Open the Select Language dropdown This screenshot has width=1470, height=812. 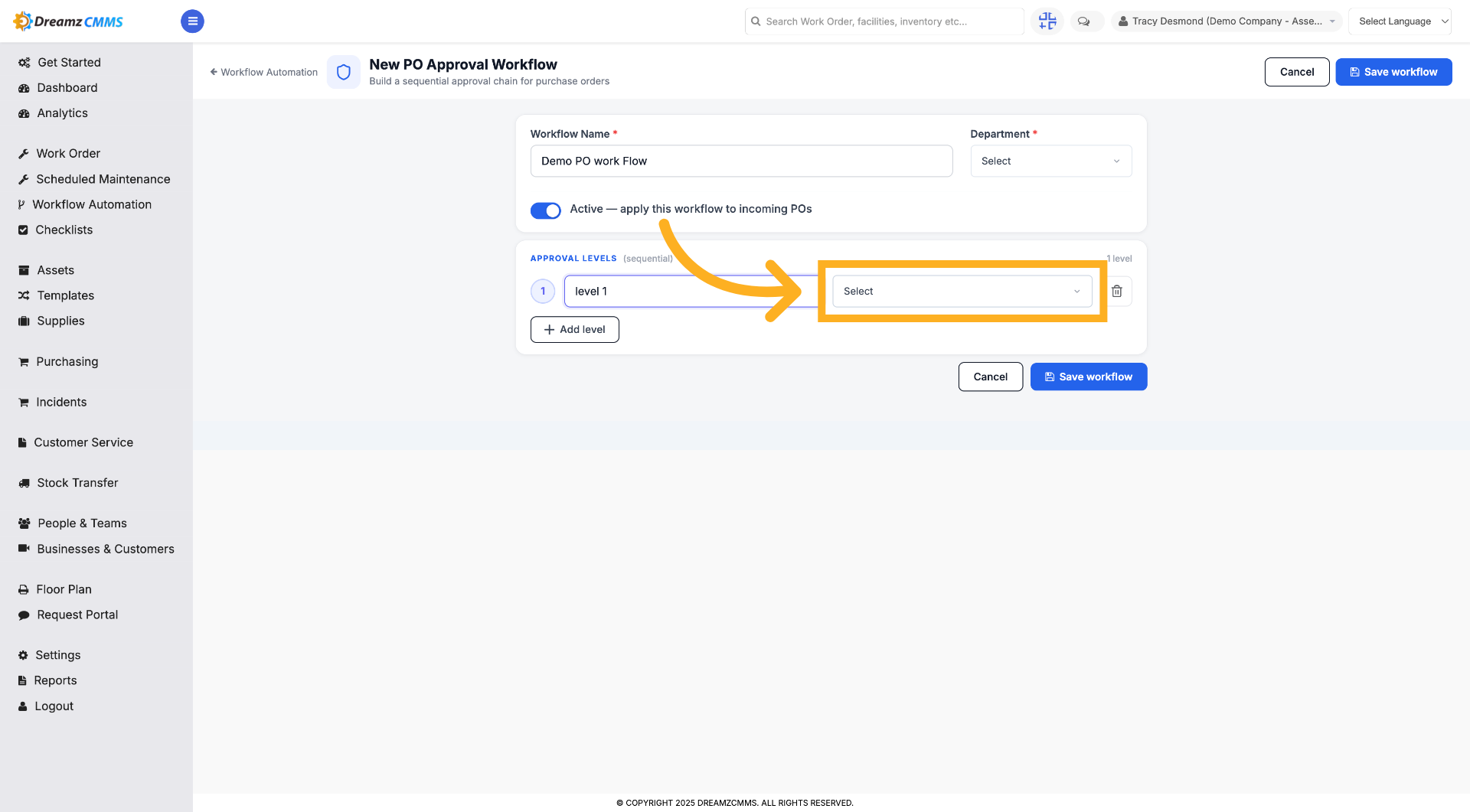(1400, 21)
